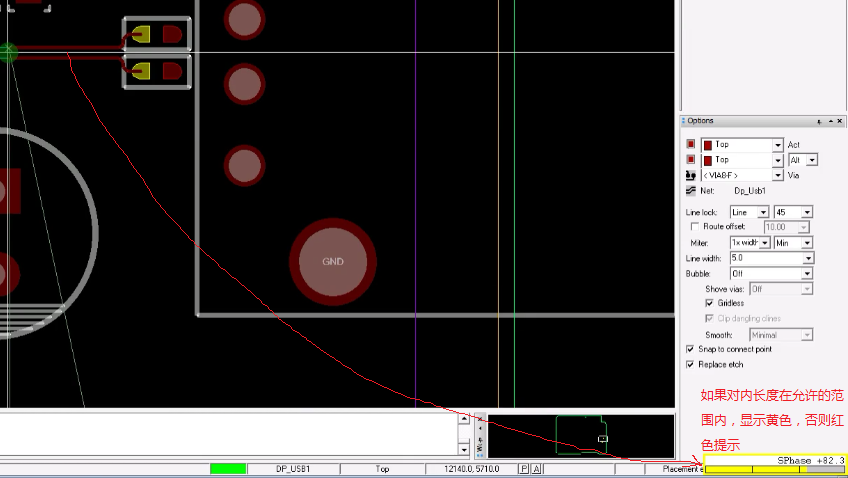This screenshot has height=478, width=848.
Task: Click the A button in status bar
Action: pos(537,469)
